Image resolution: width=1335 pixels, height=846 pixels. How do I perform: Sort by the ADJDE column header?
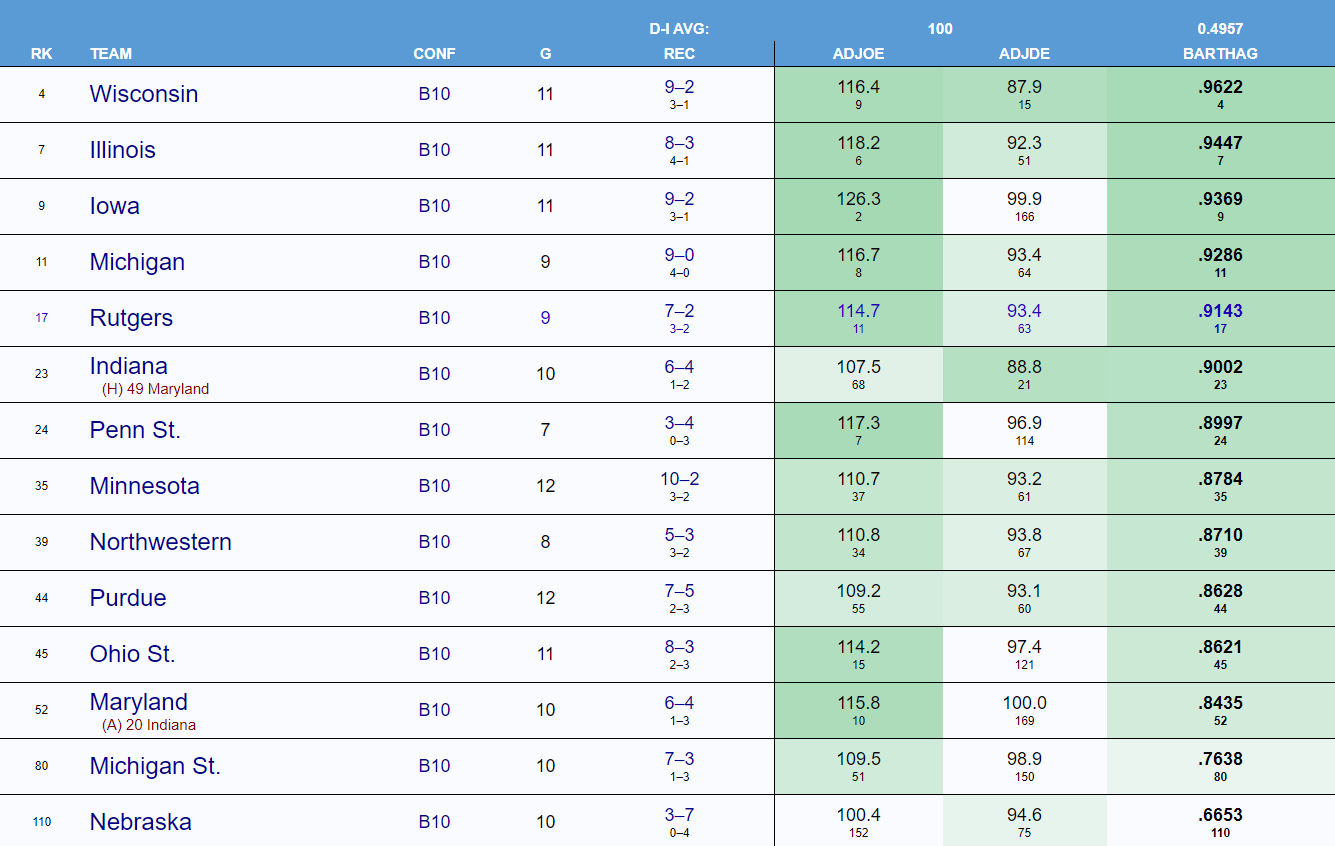click(x=1024, y=54)
